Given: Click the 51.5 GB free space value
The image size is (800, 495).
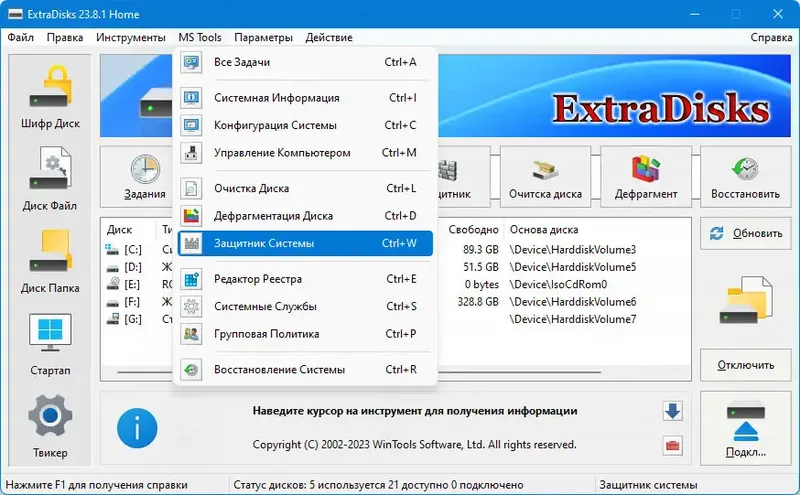Looking at the screenshot, I should [x=481, y=267].
